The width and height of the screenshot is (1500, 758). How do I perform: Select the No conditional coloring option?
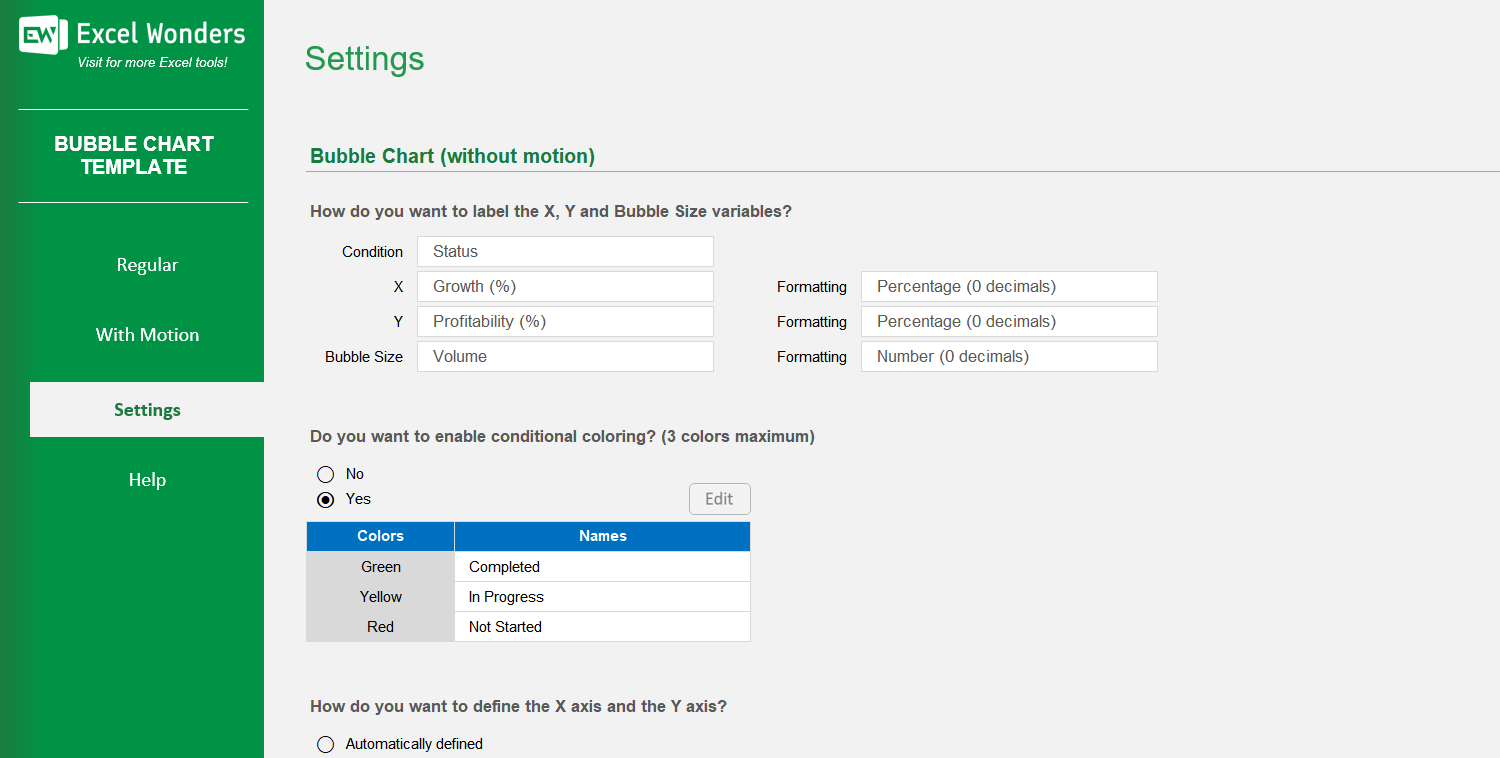click(x=325, y=473)
